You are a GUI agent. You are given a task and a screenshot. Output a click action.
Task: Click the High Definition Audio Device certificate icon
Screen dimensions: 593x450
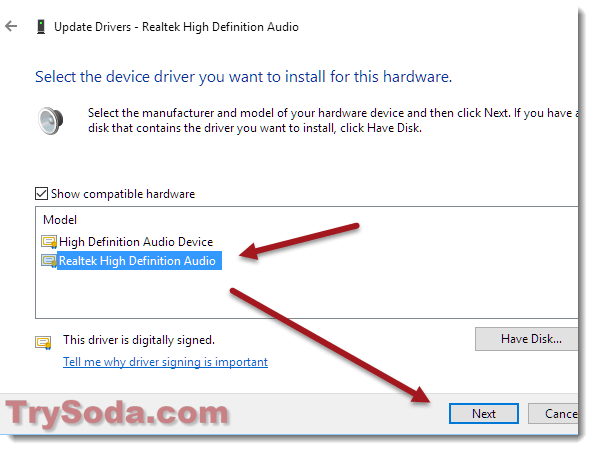click(49, 242)
